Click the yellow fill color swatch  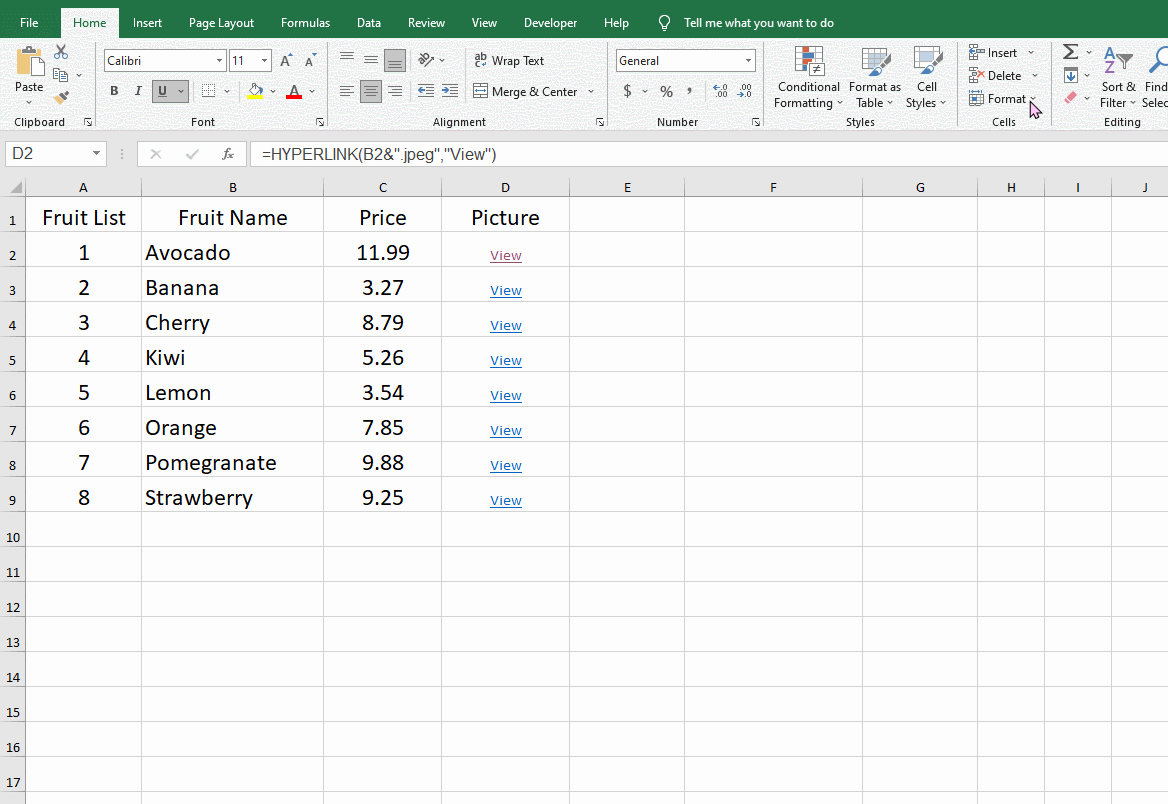(x=256, y=91)
